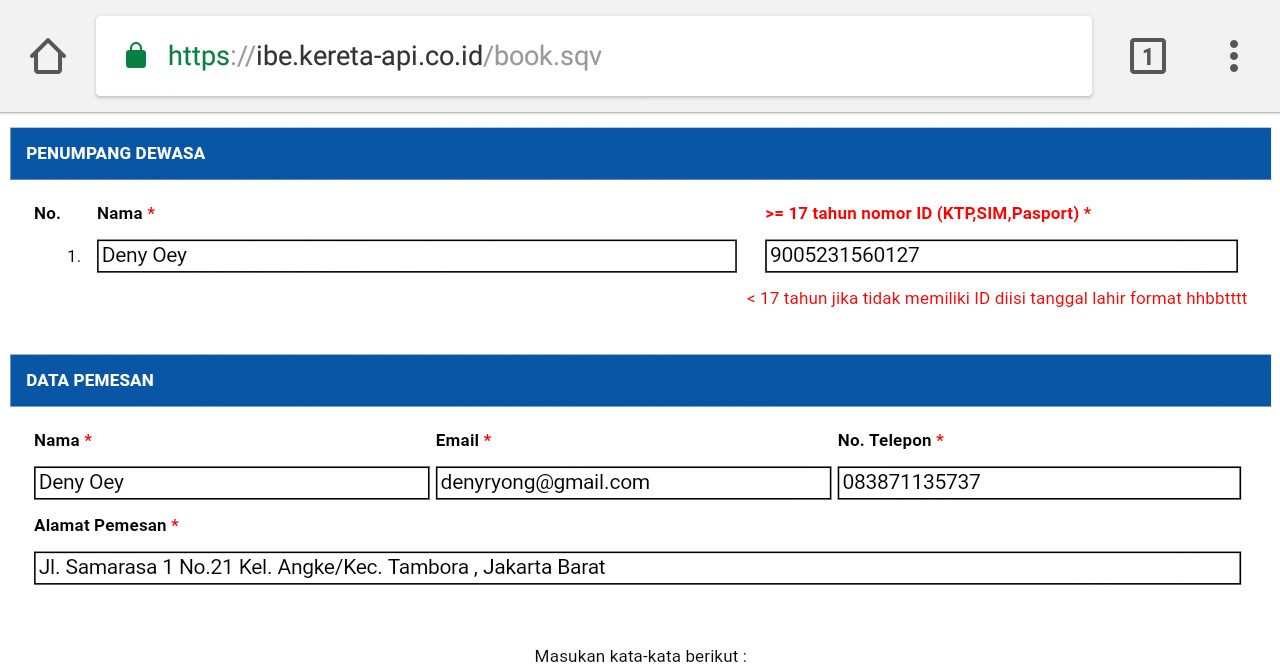Tap the browser home icon
Image resolution: width=1280 pixels, height=672 pixels.
[48, 56]
